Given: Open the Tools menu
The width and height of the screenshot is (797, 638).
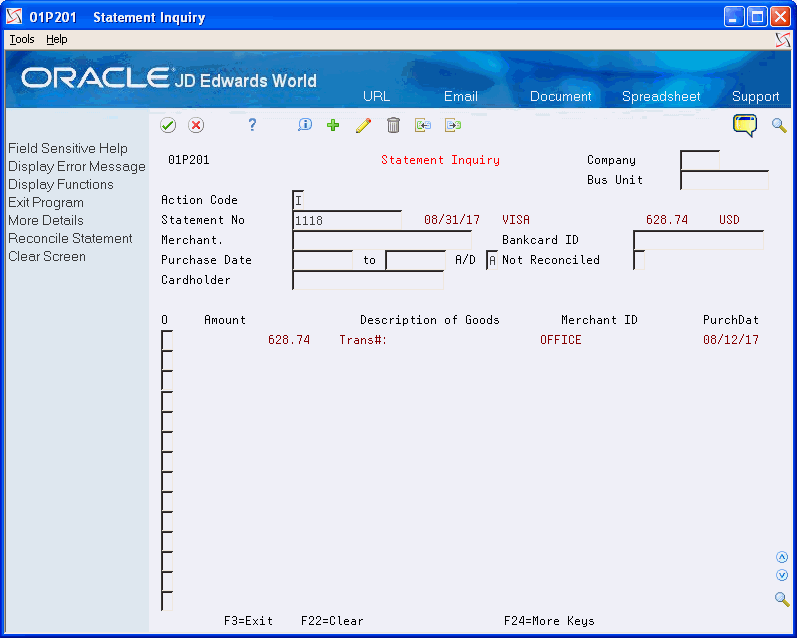Looking at the screenshot, I should (22, 39).
